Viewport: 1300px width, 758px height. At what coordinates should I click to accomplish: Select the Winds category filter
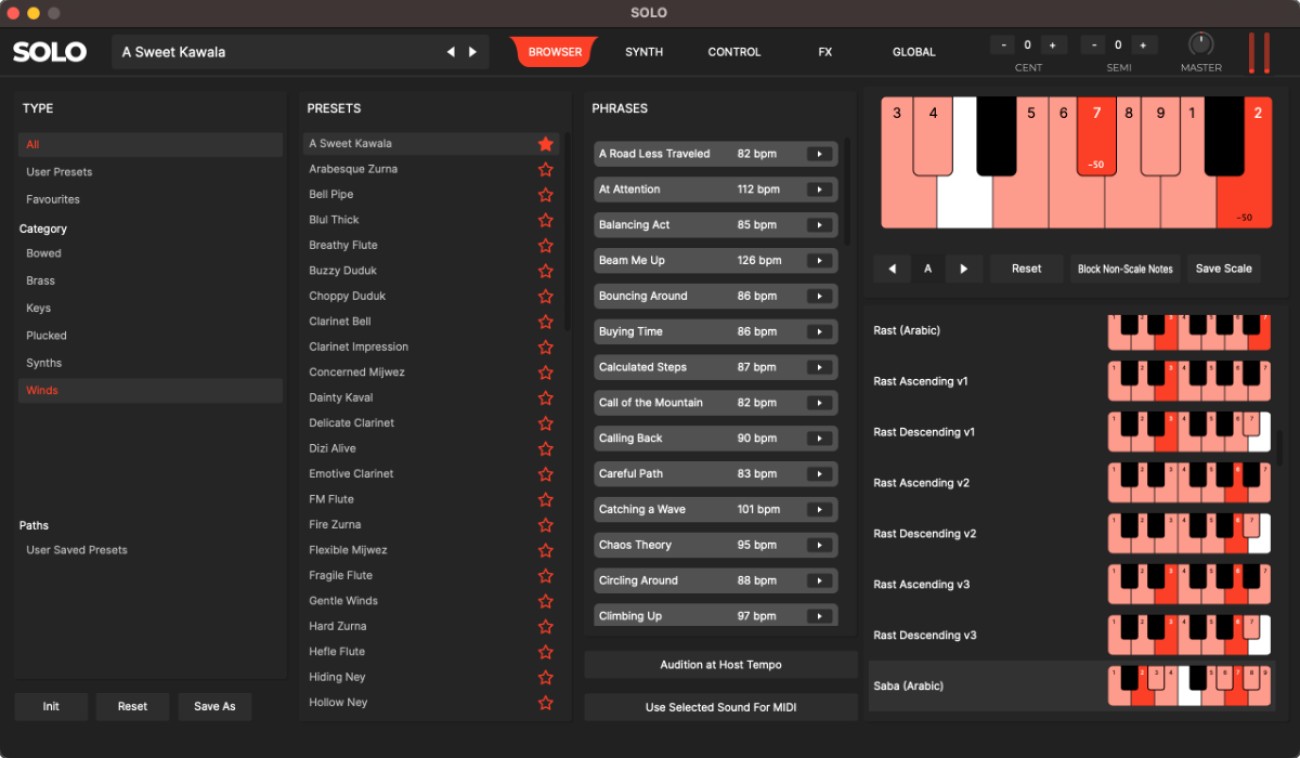42,390
